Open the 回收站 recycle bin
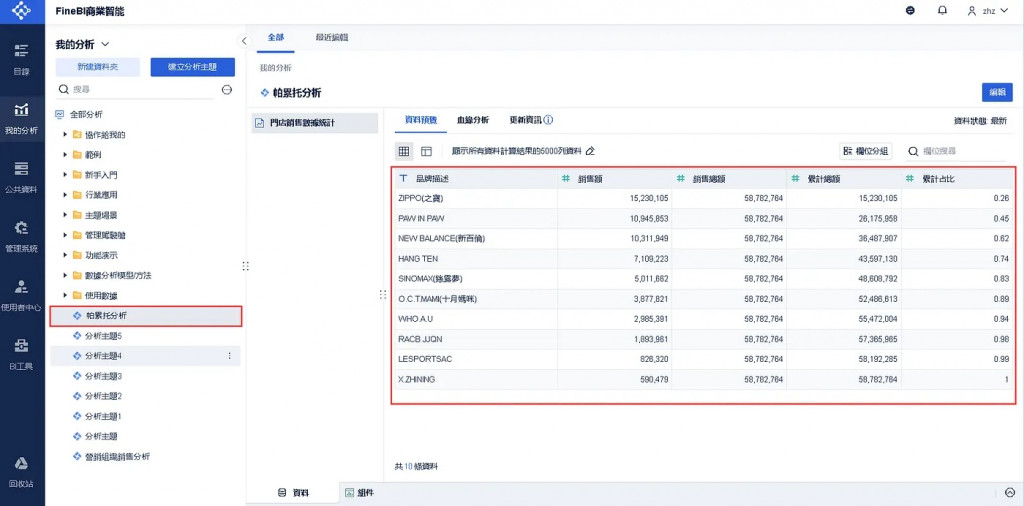The height and width of the screenshot is (506, 1024). 22,472
